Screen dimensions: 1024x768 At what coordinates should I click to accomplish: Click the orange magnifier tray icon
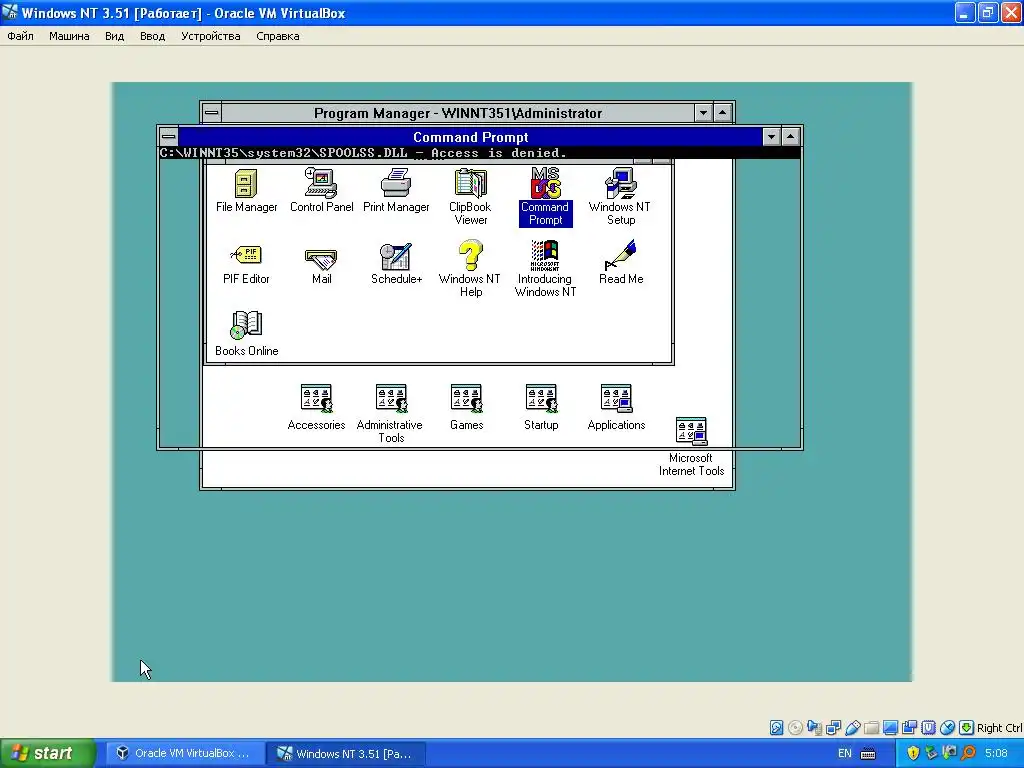click(968, 753)
